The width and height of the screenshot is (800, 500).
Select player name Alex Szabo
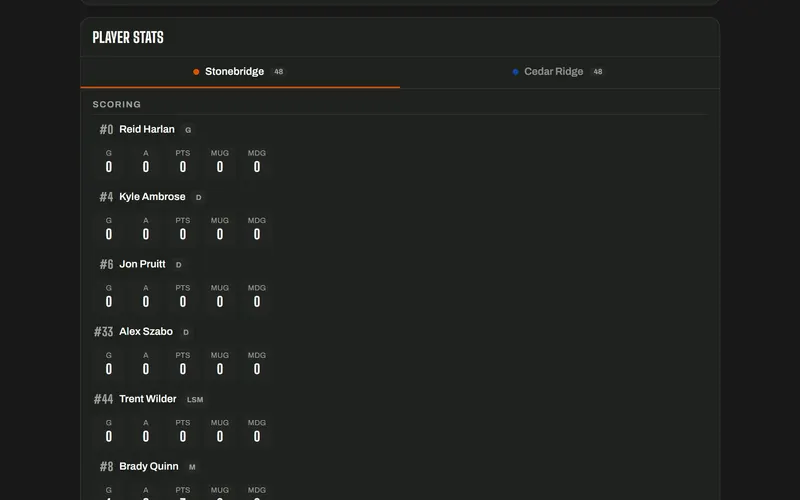click(146, 332)
